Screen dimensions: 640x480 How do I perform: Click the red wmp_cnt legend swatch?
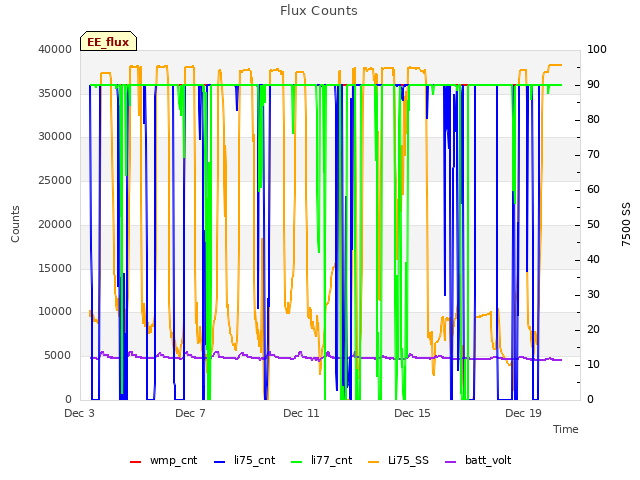click(x=136, y=462)
